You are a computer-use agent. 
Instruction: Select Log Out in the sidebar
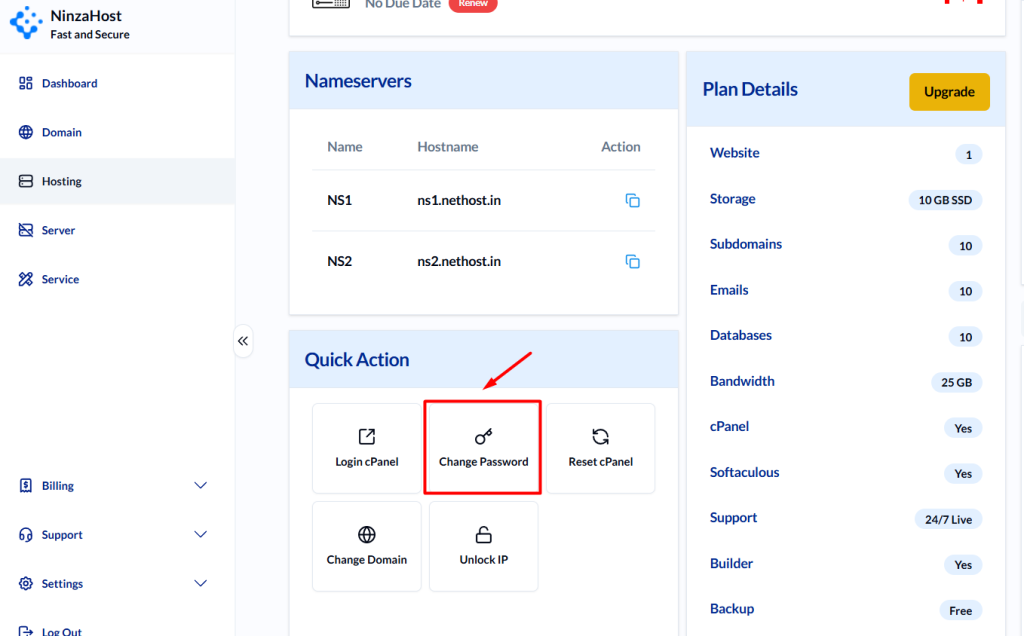[x=61, y=631]
